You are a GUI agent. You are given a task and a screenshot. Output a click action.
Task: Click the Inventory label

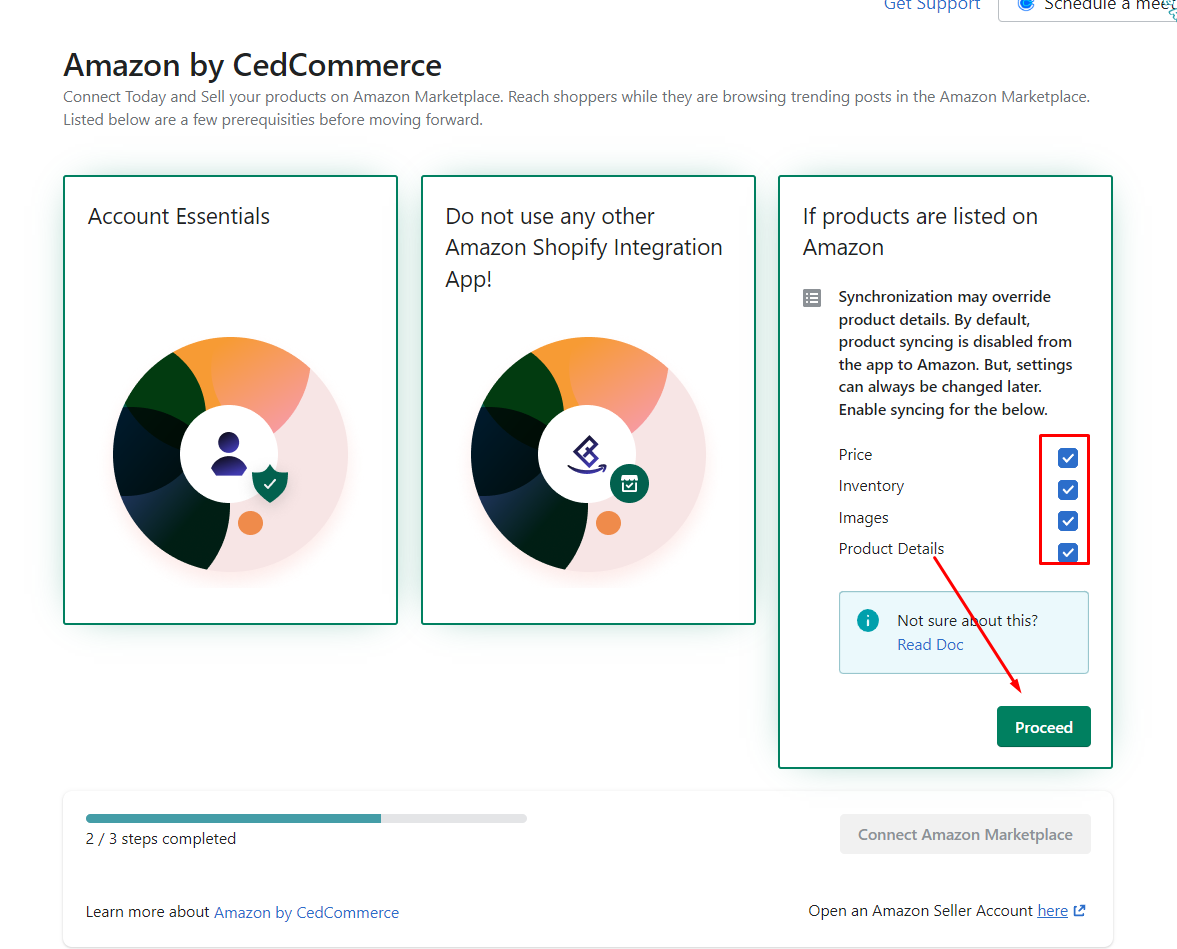871,486
